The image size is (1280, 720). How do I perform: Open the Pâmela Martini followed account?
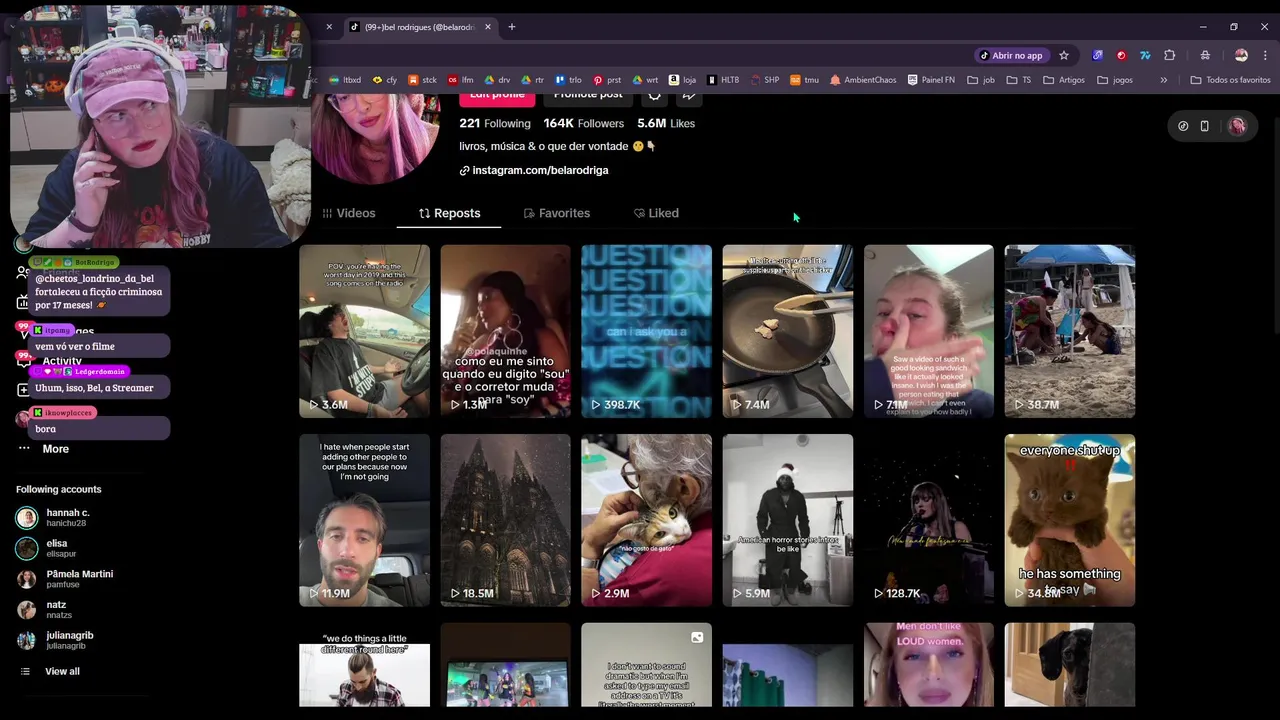tap(64, 578)
